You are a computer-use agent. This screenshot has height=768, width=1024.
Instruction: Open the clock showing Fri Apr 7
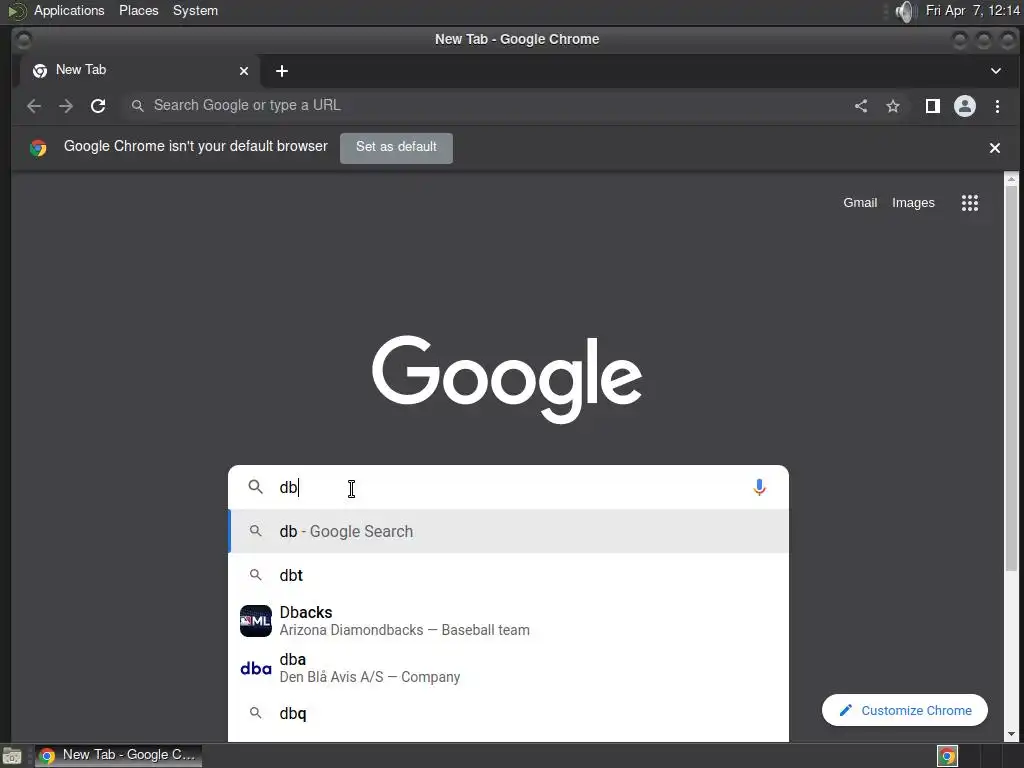coord(972,10)
